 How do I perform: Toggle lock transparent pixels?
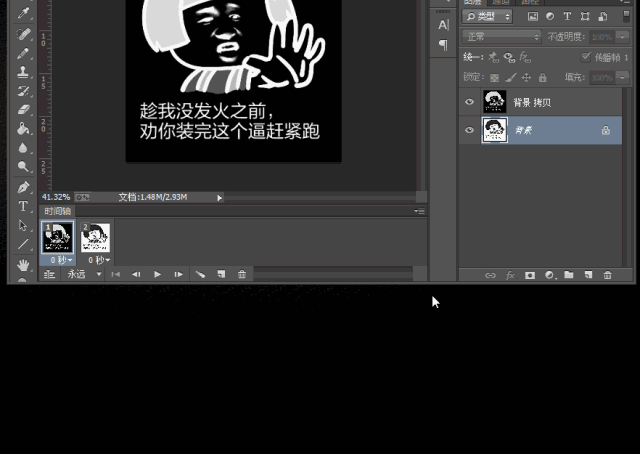[494, 78]
